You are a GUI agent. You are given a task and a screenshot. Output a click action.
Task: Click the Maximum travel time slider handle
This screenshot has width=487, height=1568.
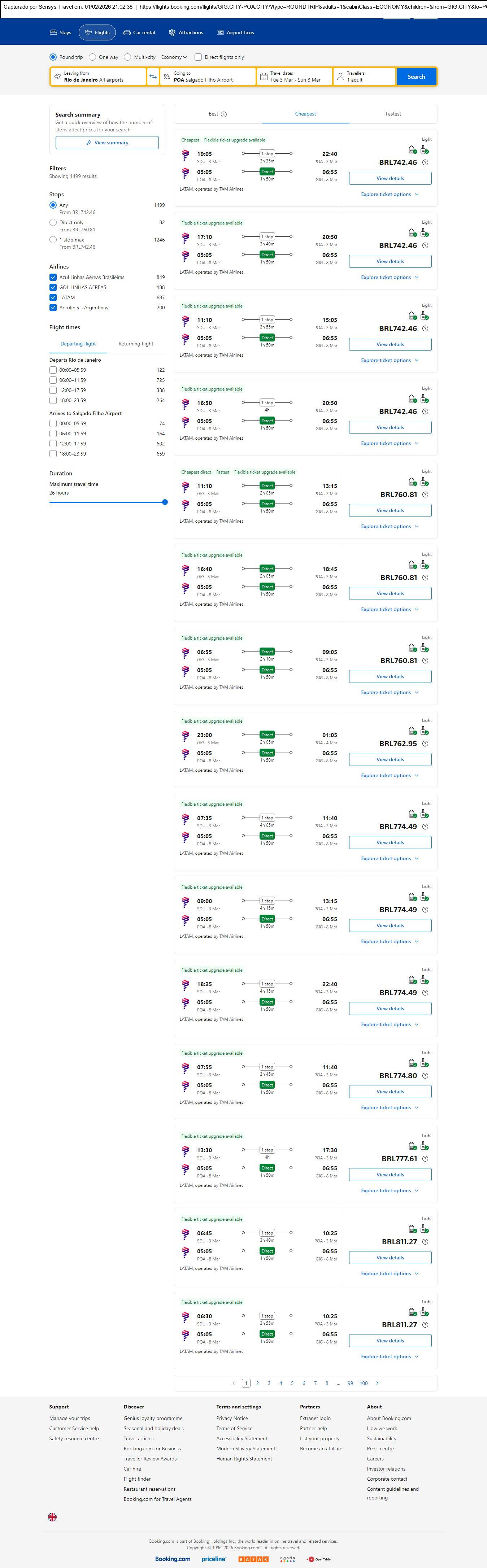tap(165, 502)
